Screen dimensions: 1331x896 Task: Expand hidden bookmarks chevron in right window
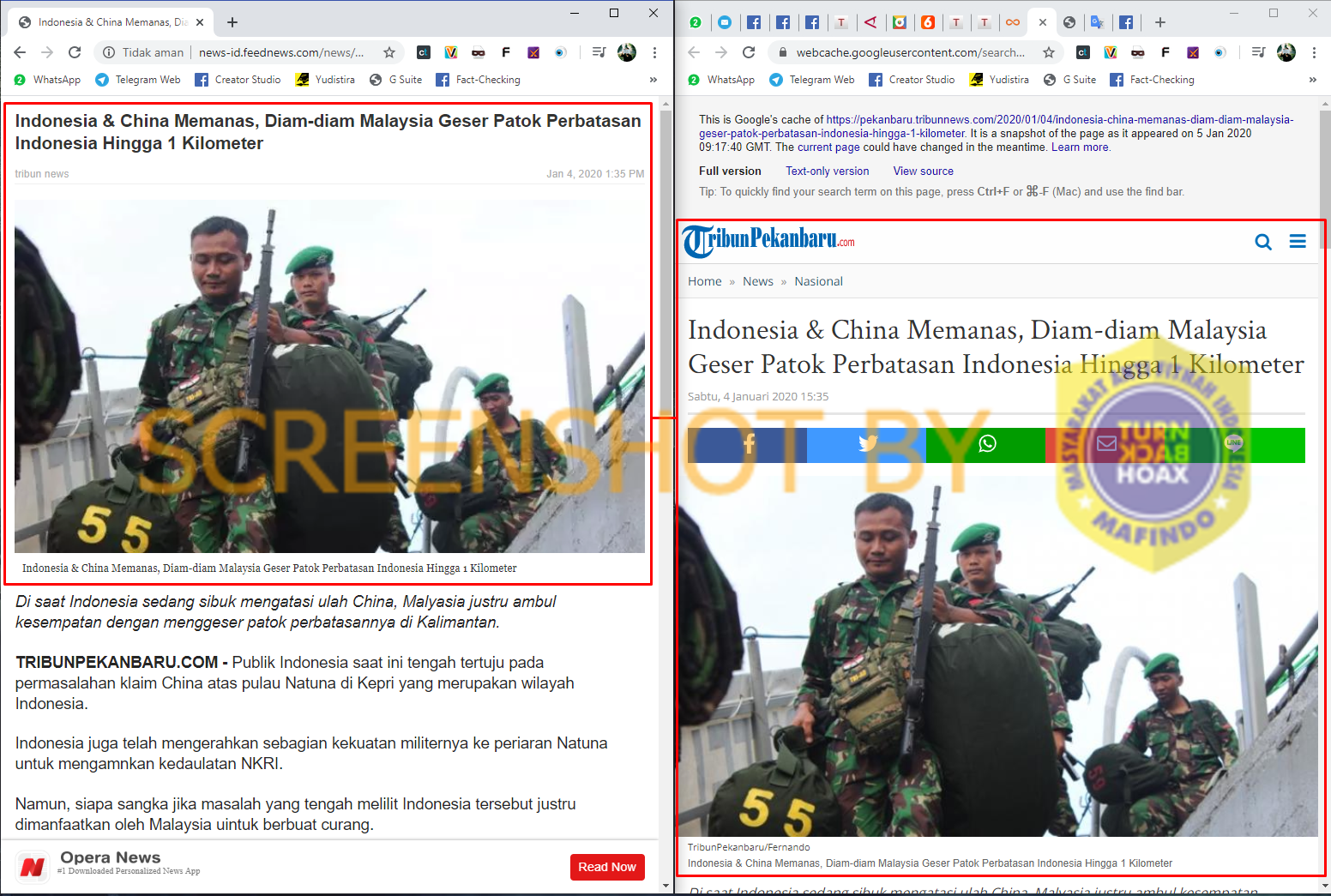1313,80
